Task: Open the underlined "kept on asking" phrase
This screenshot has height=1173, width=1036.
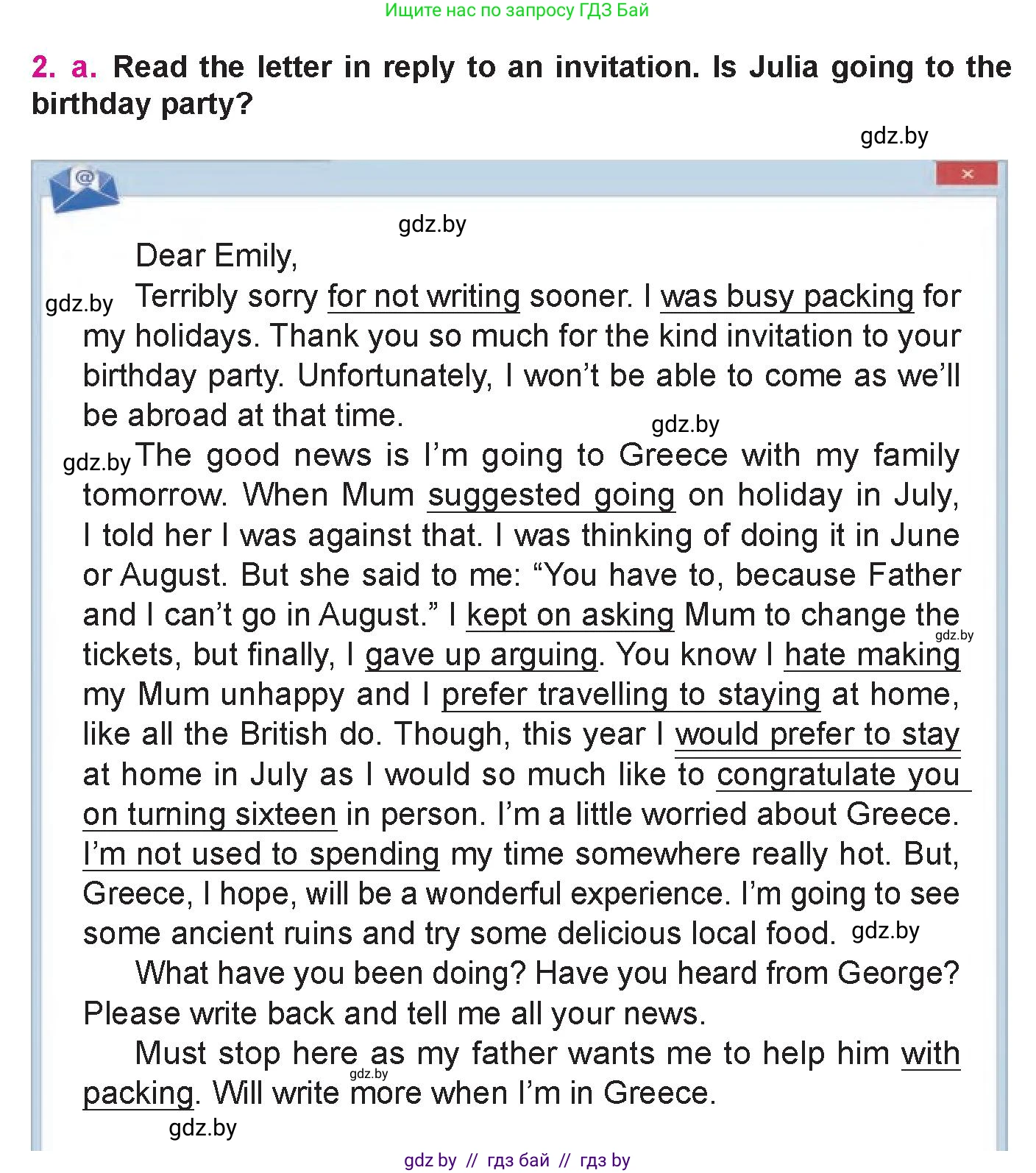Action: [x=570, y=615]
